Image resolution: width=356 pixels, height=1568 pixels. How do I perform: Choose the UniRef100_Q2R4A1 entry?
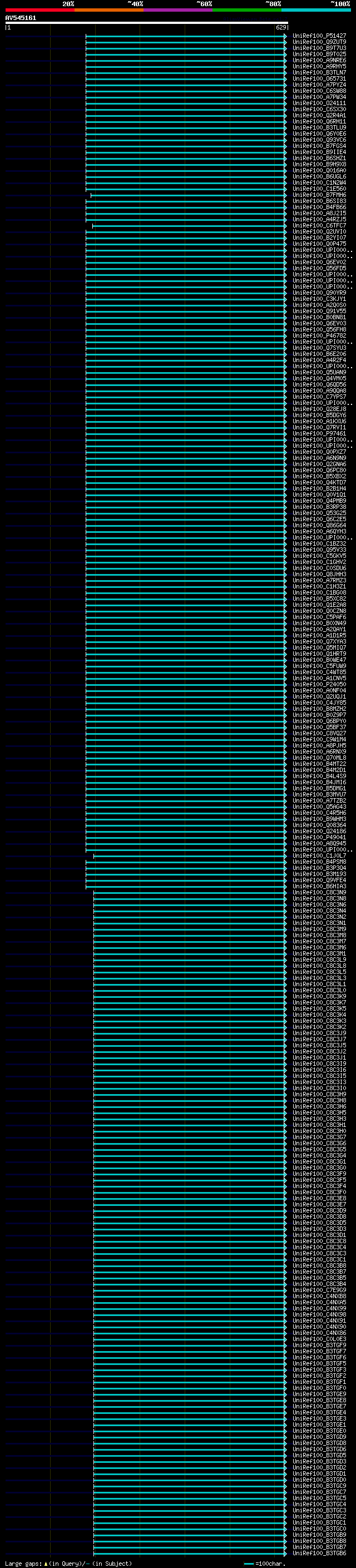319,115
